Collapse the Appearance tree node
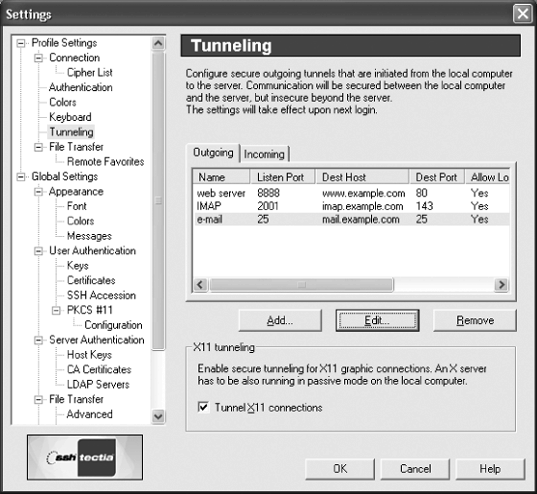This screenshot has height=494, width=537. 39,192
